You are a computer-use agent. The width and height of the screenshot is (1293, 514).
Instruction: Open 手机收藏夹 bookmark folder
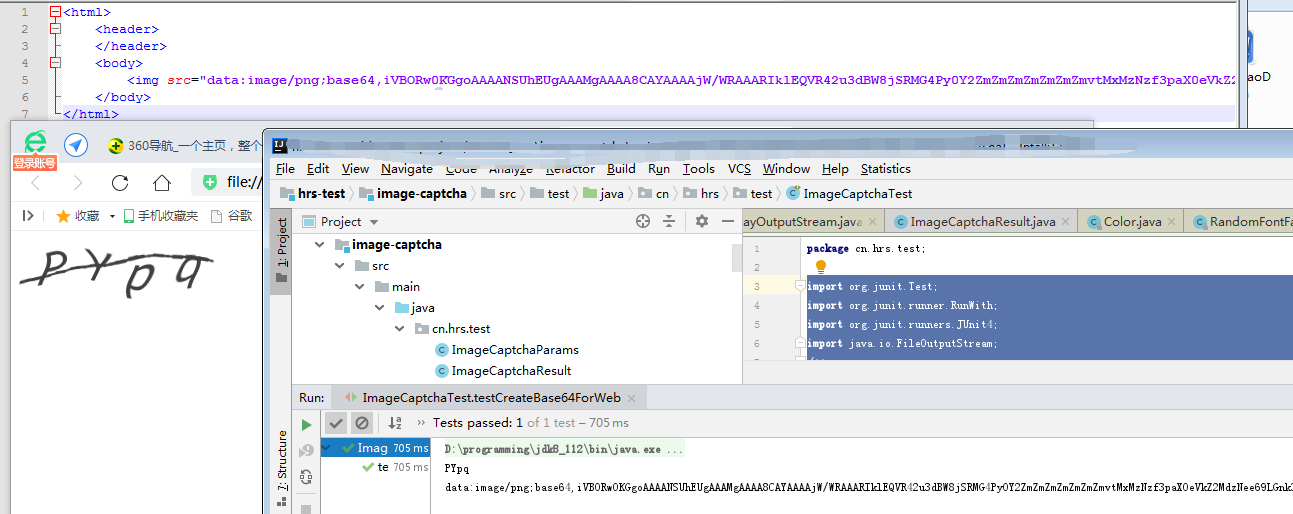coord(160,215)
